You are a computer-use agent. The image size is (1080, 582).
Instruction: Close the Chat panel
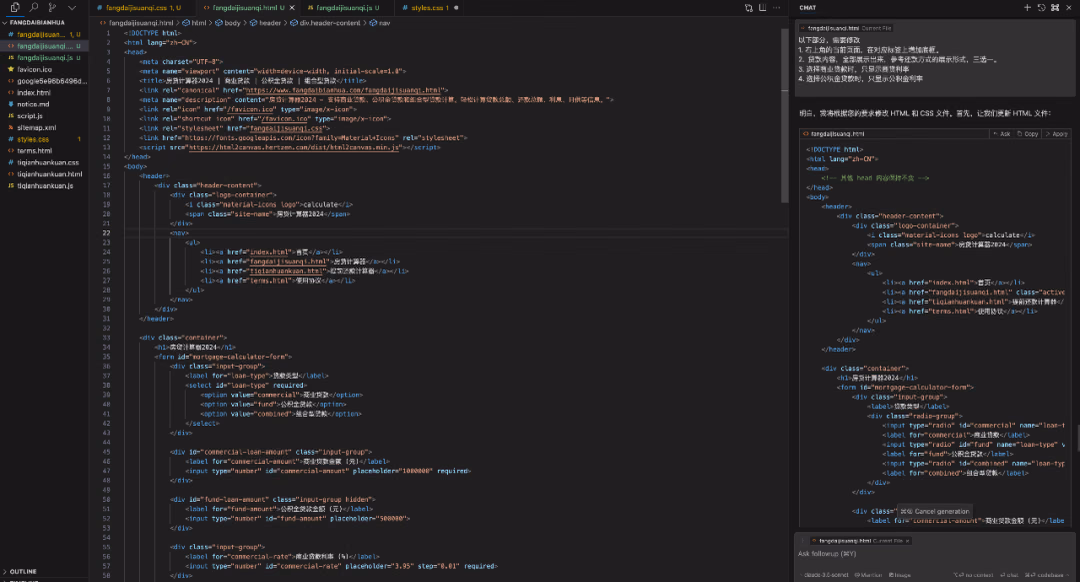tap(1069, 8)
